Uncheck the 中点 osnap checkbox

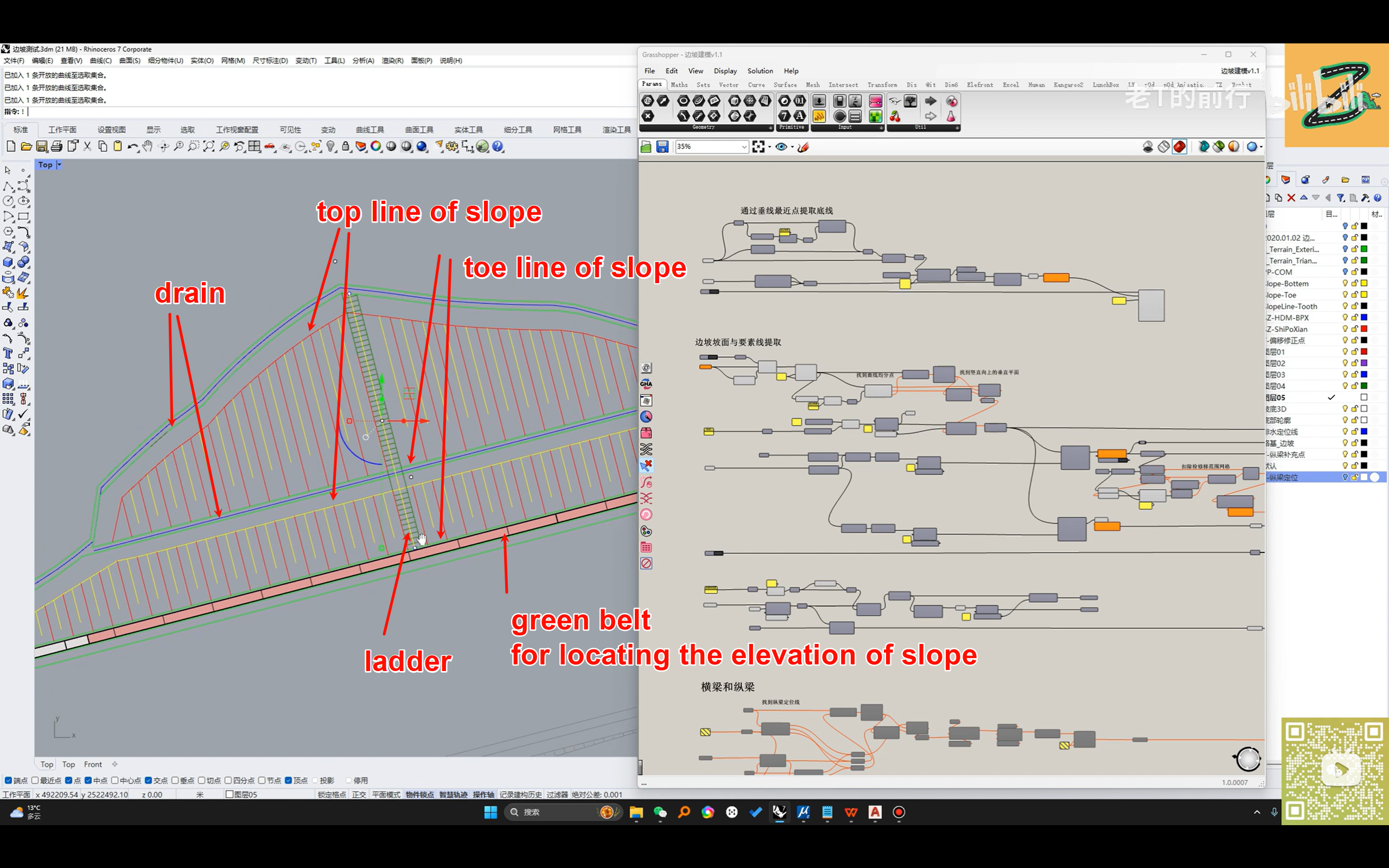coord(88,780)
